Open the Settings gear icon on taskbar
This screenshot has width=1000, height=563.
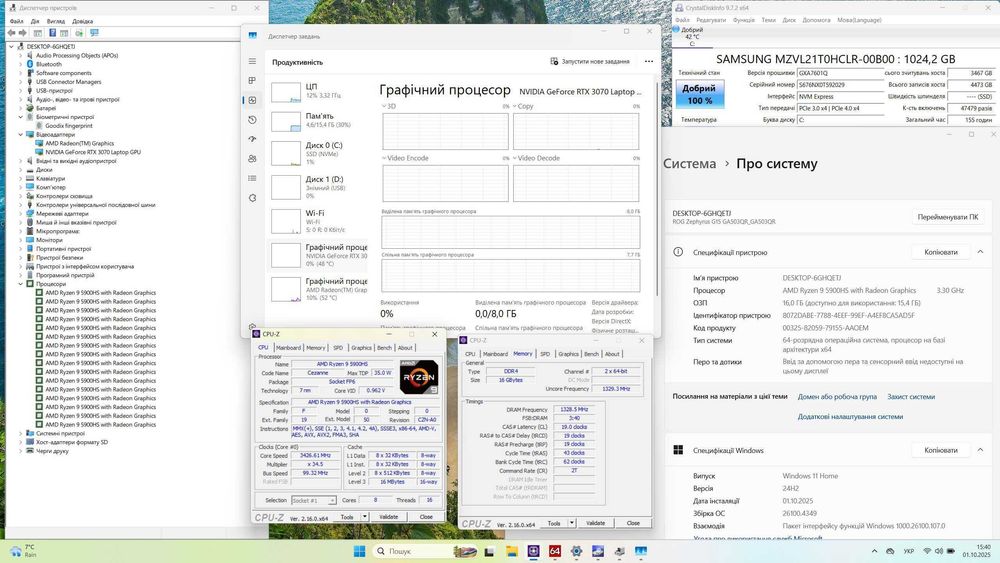pyautogui.click(x=577, y=551)
